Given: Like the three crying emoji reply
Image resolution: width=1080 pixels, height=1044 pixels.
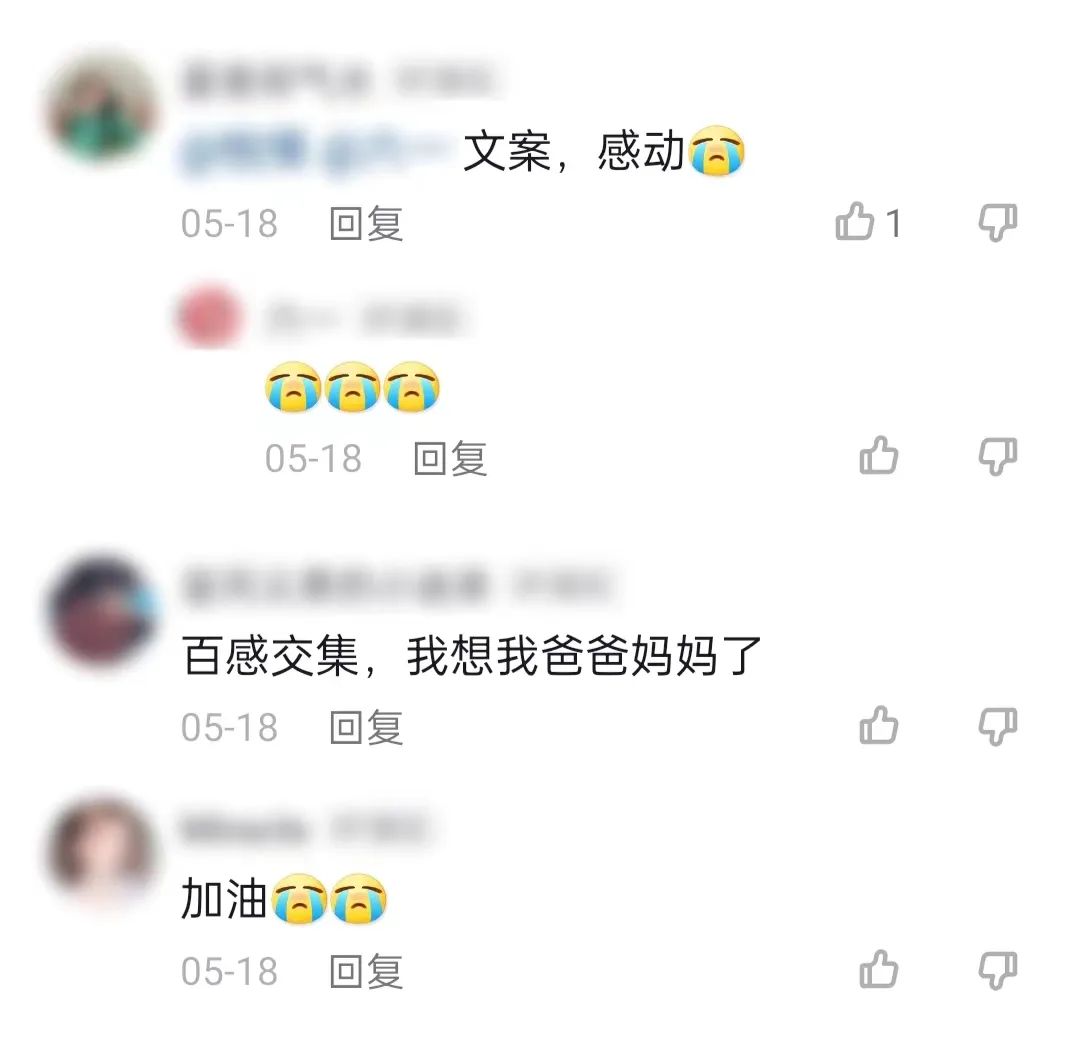Looking at the screenshot, I should pyautogui.click(x=879, y=455).
